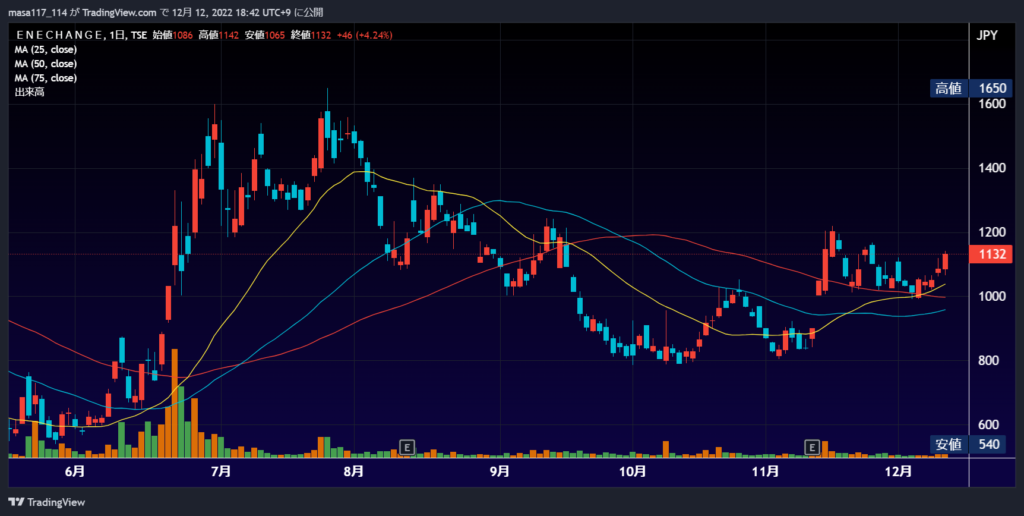
Task: Click the 出来高 volume indicator label
Action: coord(29,92)
